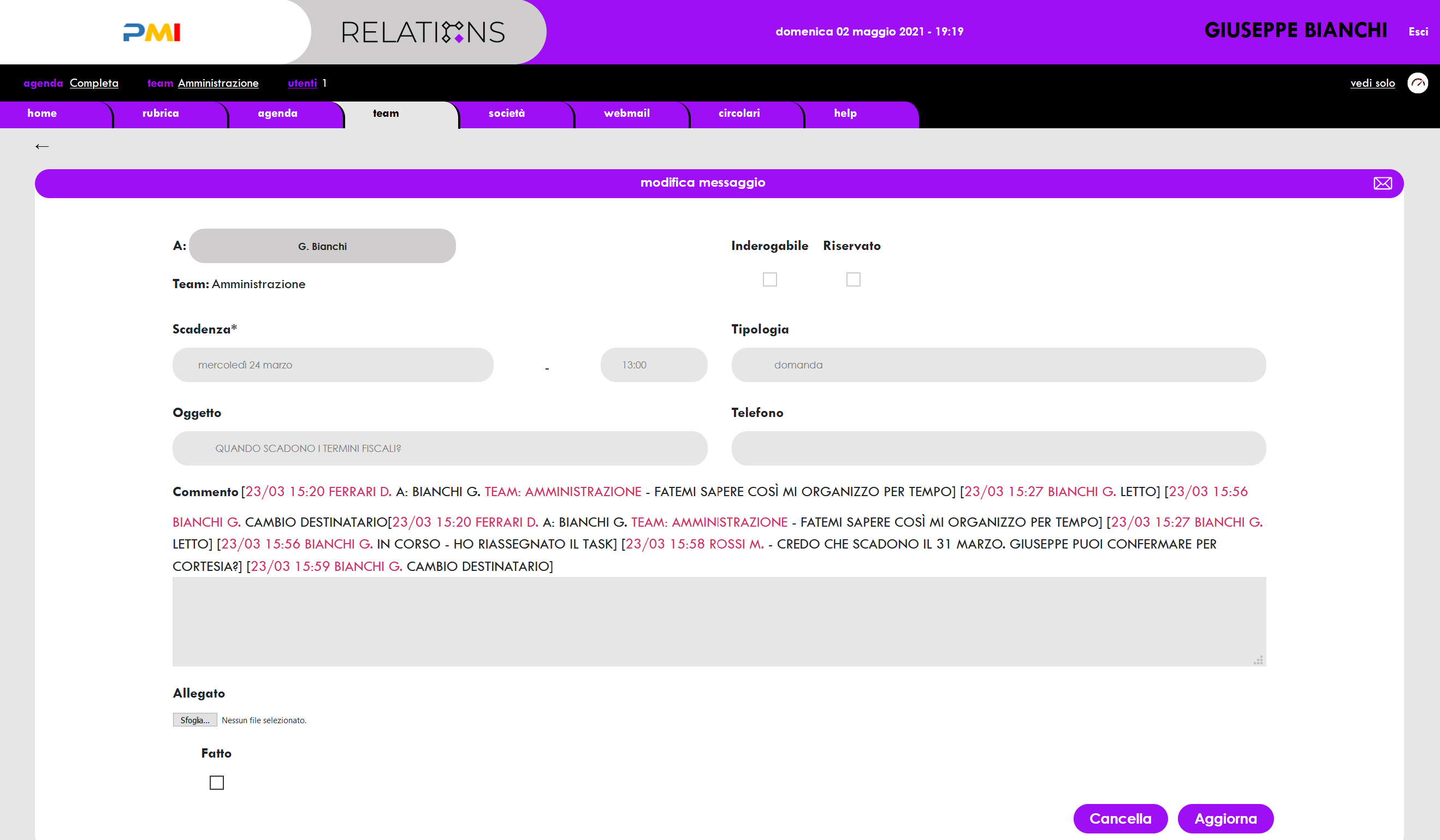Screen dimensions: 1440x840
Task: Toggle the Riservato checkbox
Action: point(853,279)
